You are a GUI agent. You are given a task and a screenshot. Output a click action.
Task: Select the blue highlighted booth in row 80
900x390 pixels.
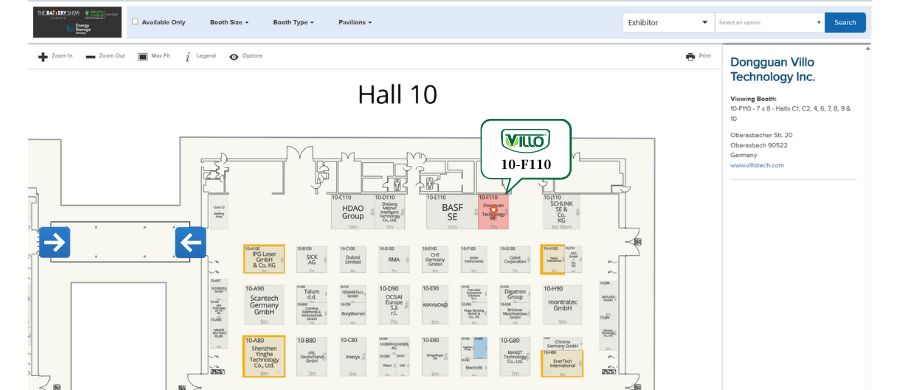(x=481, y=348)
